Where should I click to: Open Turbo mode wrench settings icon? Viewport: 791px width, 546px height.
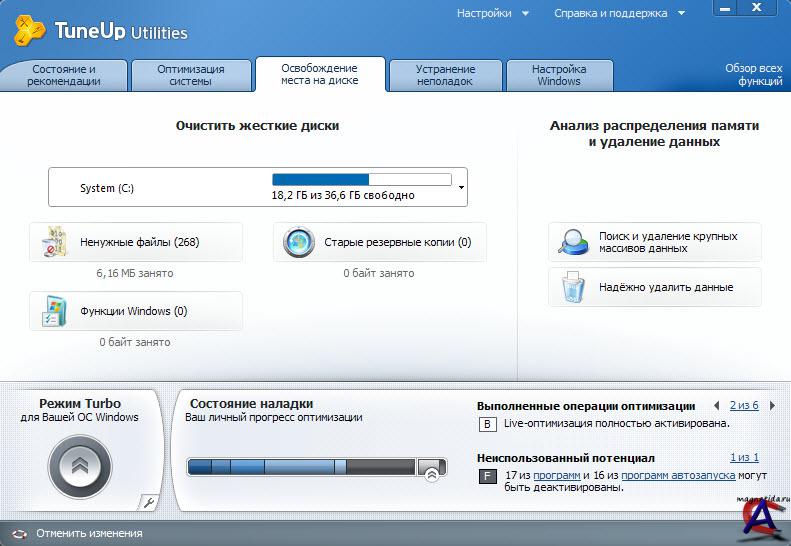149,502
